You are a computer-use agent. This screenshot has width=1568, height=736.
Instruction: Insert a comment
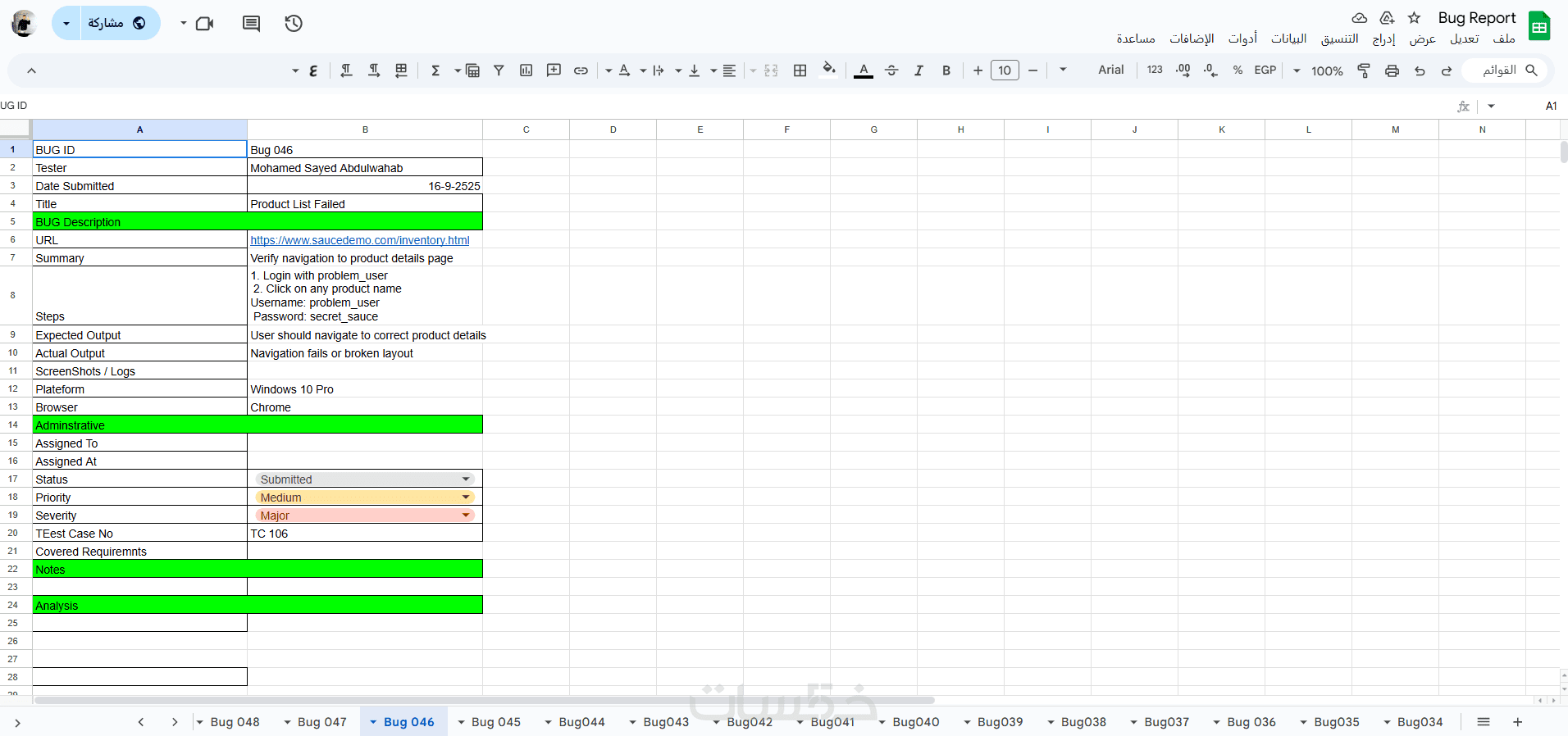point(554,70)
